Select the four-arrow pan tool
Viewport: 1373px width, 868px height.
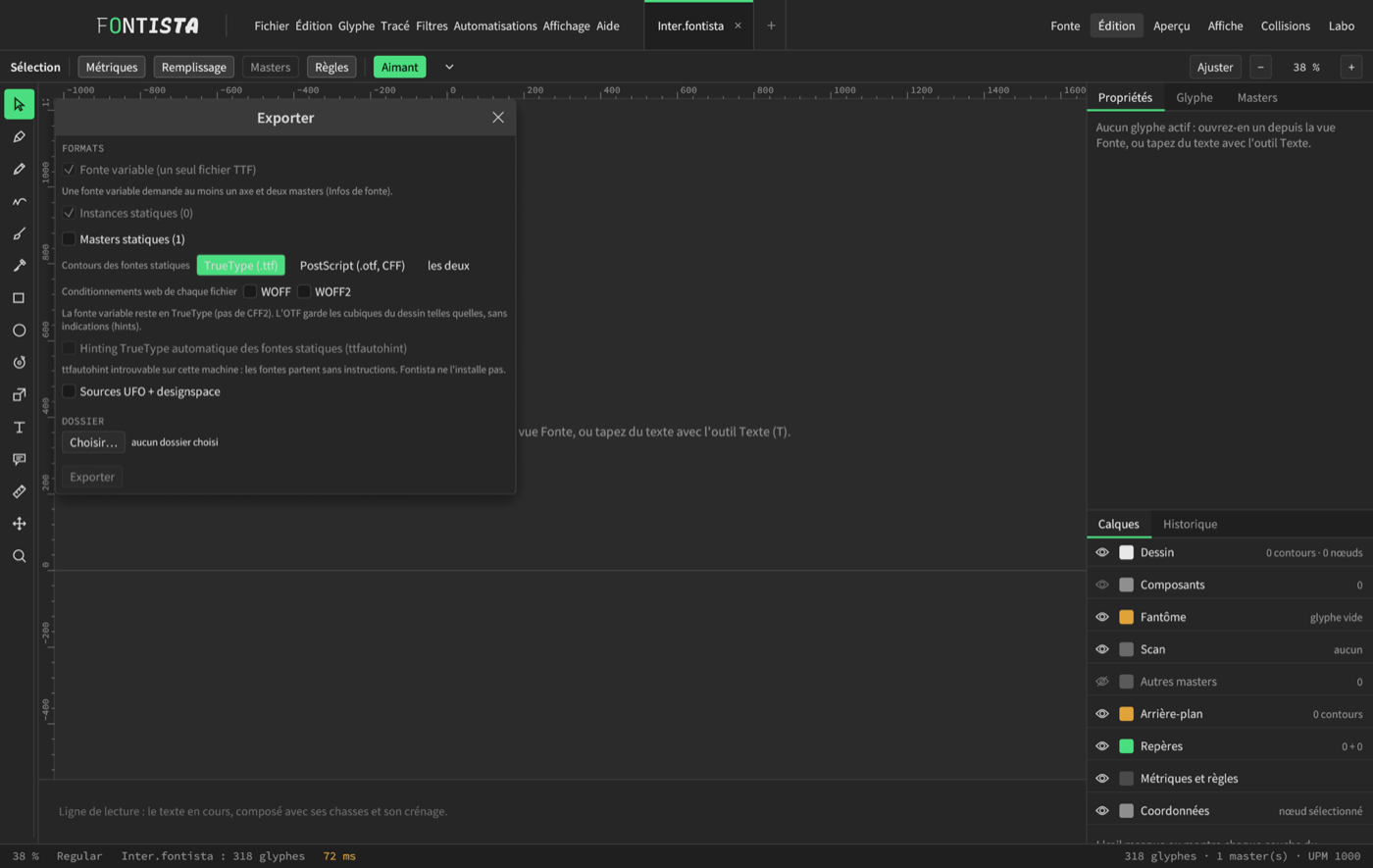coord(19,524)
